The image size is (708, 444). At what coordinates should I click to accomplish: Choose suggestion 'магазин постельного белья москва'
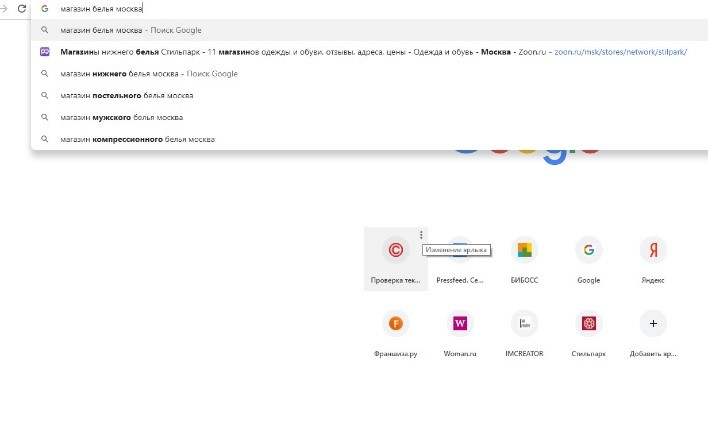369,95
